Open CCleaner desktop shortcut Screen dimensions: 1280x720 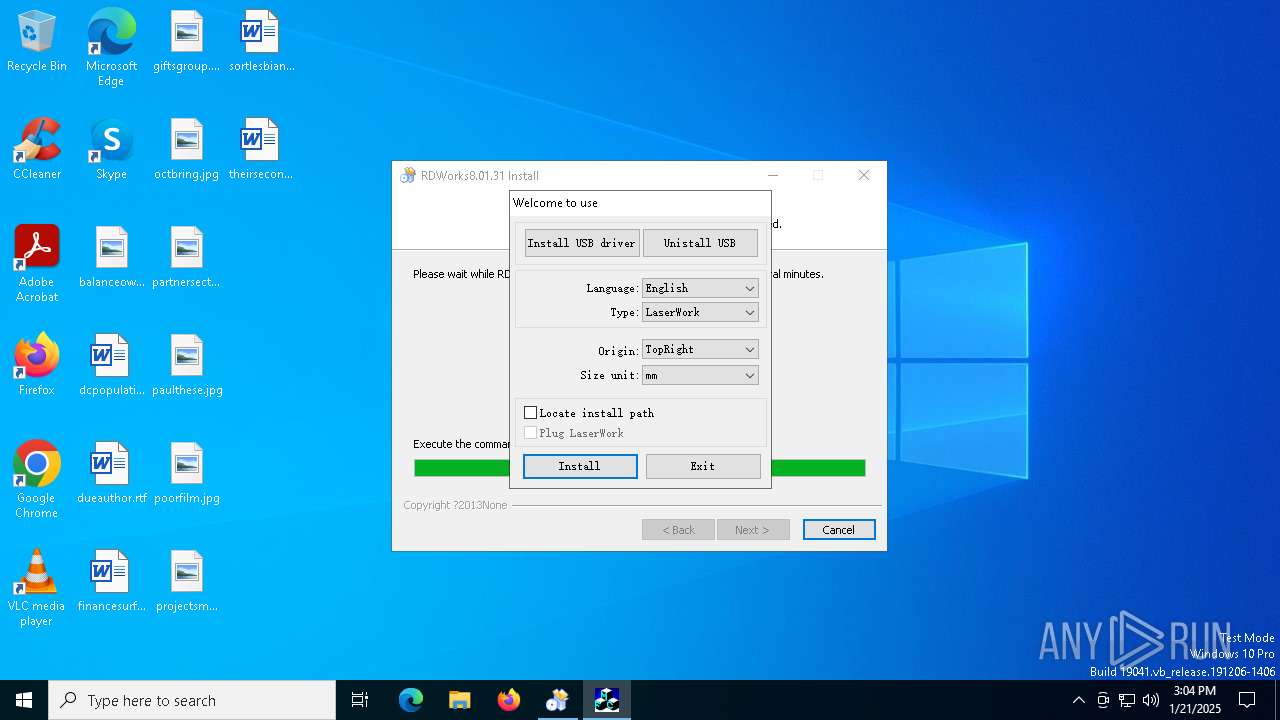tap(37, 150)
